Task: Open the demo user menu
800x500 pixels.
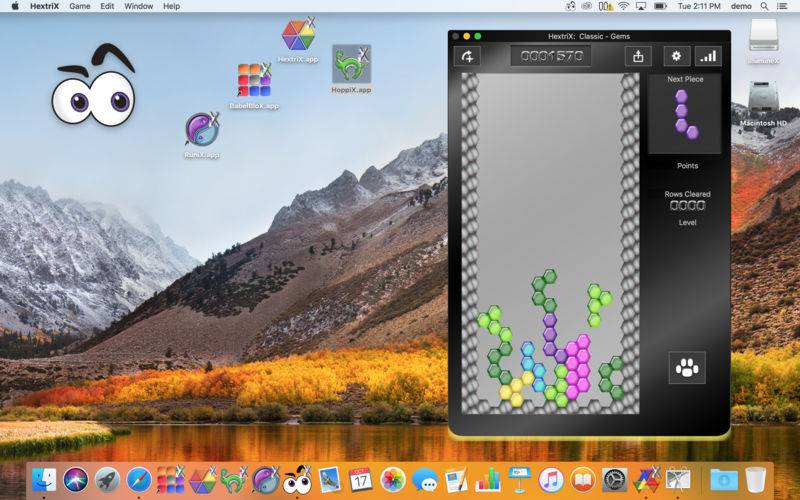Action: pyautogui.click(x=741, y=6)
